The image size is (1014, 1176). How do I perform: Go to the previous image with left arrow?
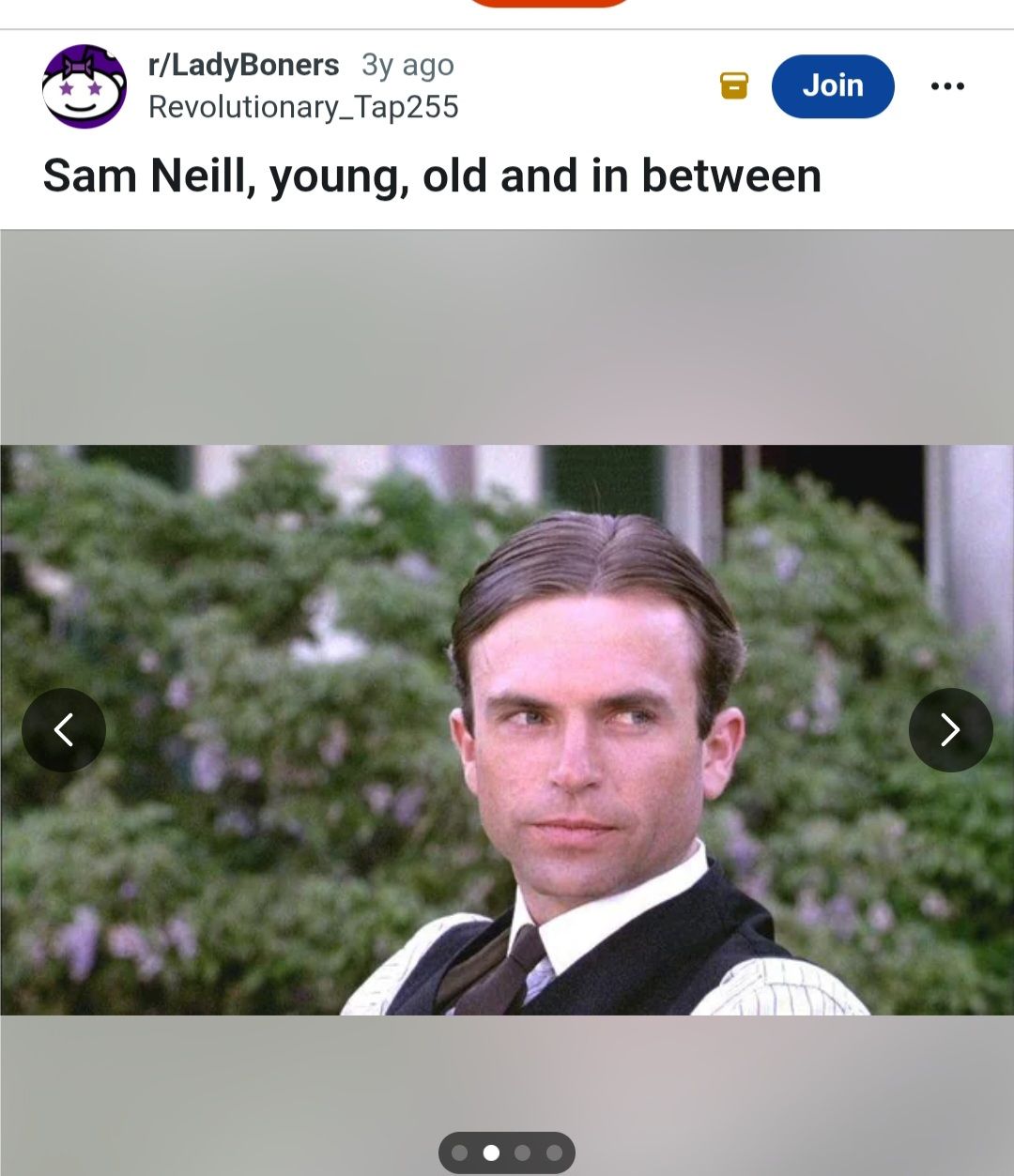64,729
